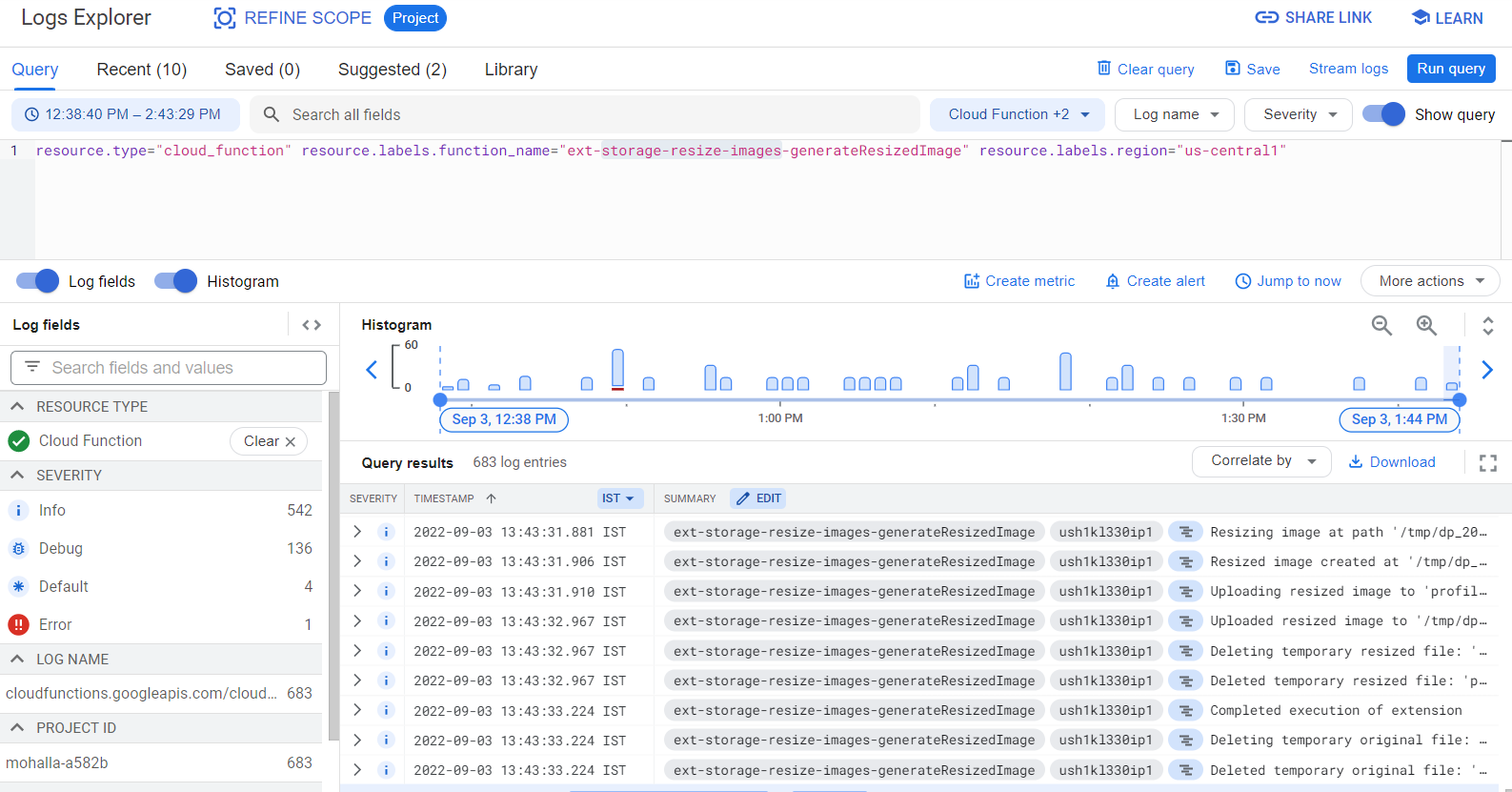Image resolution: width=1512 pixels, height=792 pixels.
Task: Click the Jump to now clock icon
Action: [x=1243, y=281]
